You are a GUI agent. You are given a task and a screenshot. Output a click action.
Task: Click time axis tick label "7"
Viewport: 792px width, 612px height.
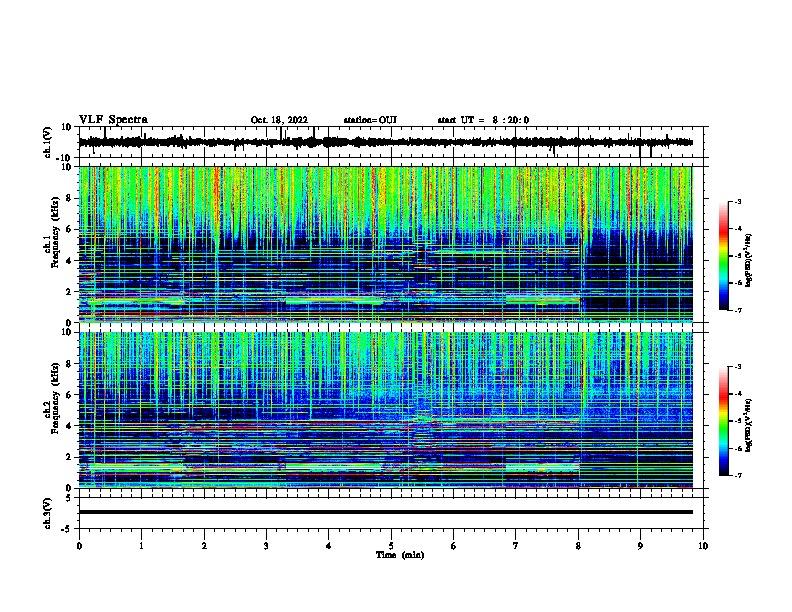(516, 546)
